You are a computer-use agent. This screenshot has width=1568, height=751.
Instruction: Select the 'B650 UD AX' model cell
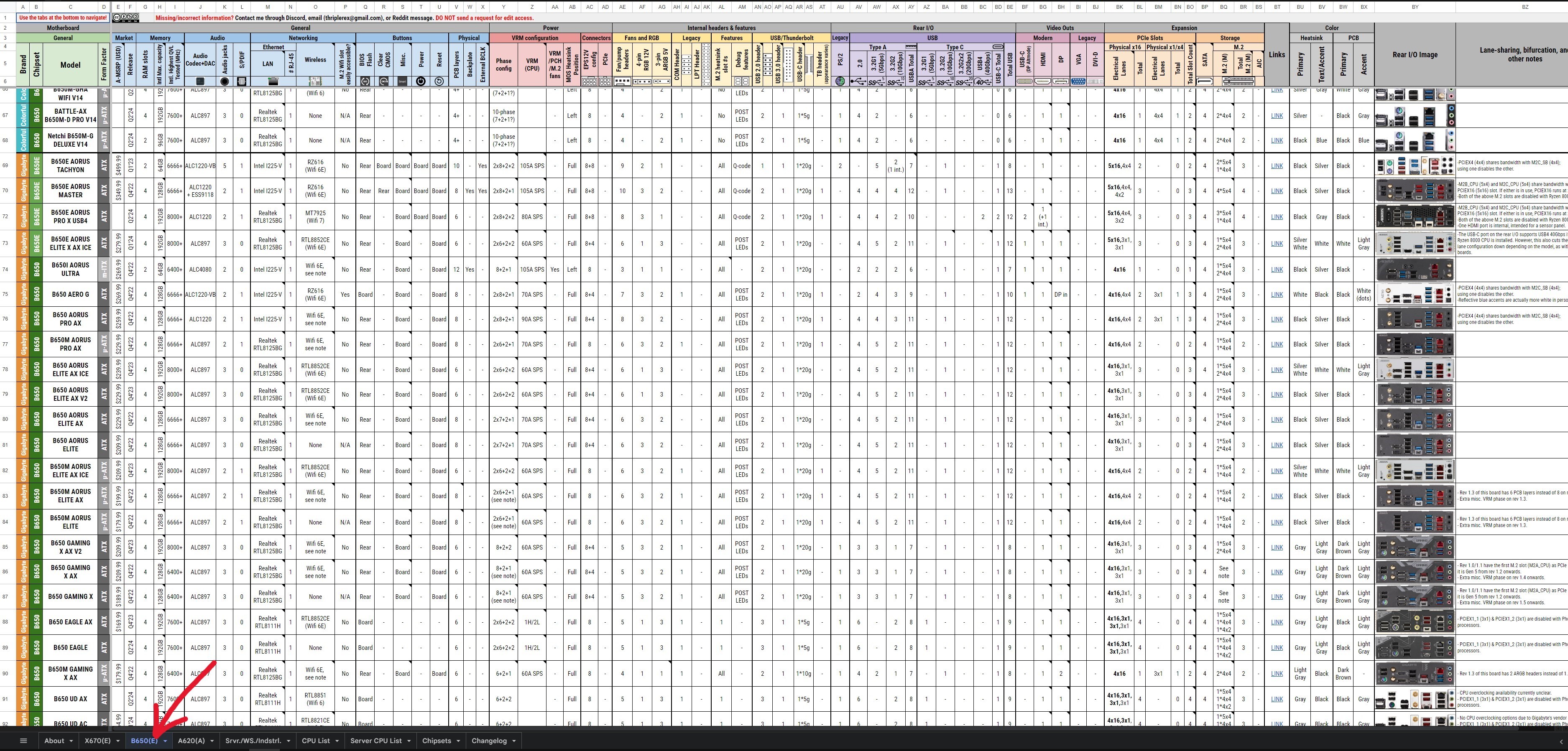point(71,699)
